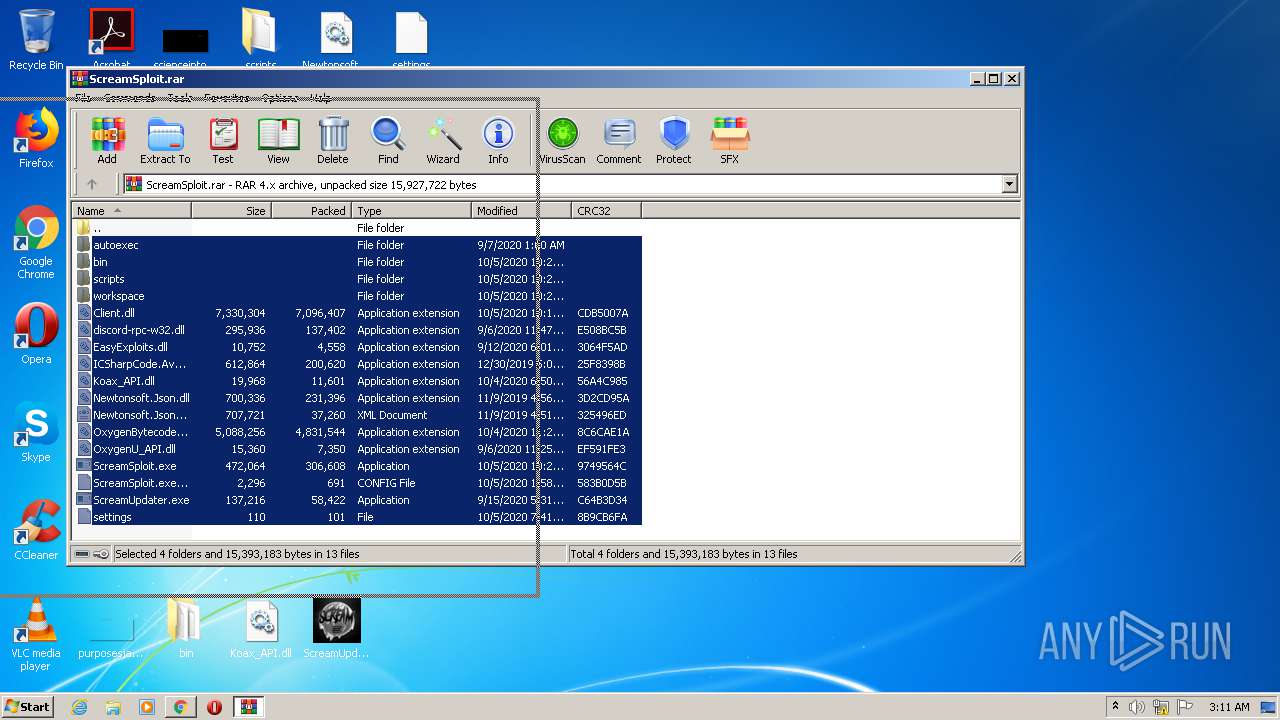The width and height of the screenshot is (1280, 720).
Task: Show archive Info
Action: [498, 140]
